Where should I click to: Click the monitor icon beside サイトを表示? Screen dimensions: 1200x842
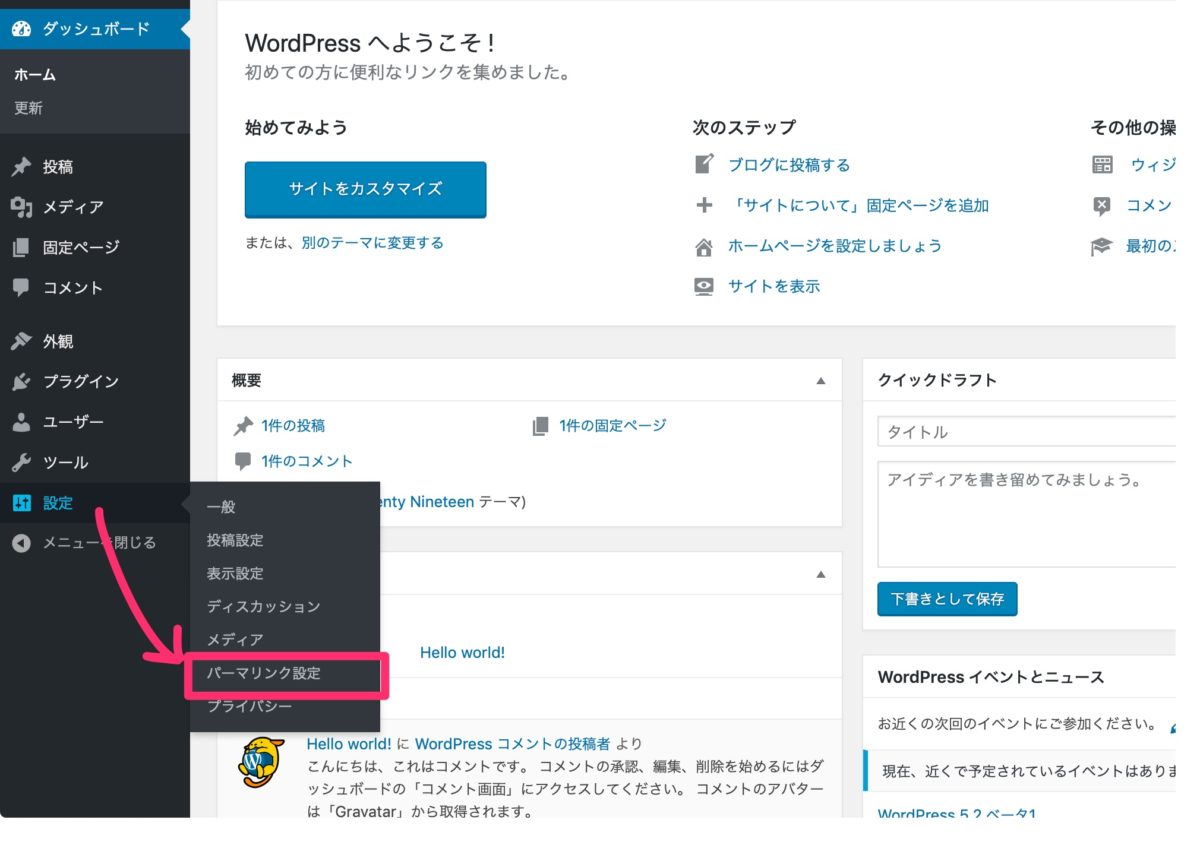[705, 286]
